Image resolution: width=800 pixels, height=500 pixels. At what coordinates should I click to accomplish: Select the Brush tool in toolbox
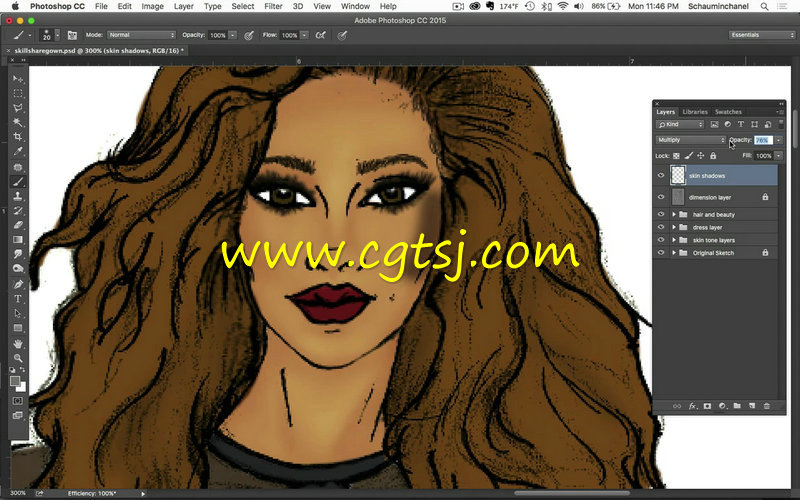18,182
